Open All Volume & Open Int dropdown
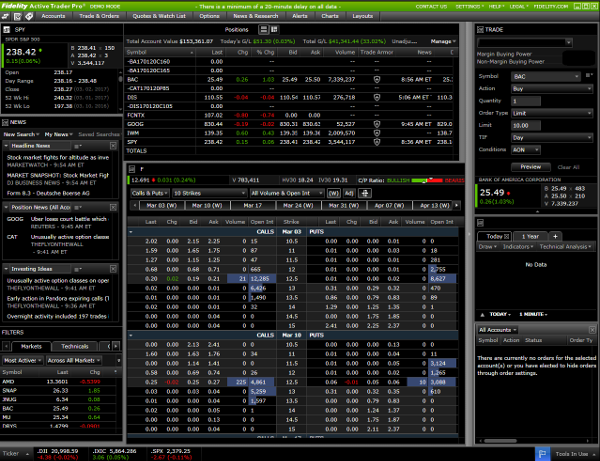 pos(287,193)
